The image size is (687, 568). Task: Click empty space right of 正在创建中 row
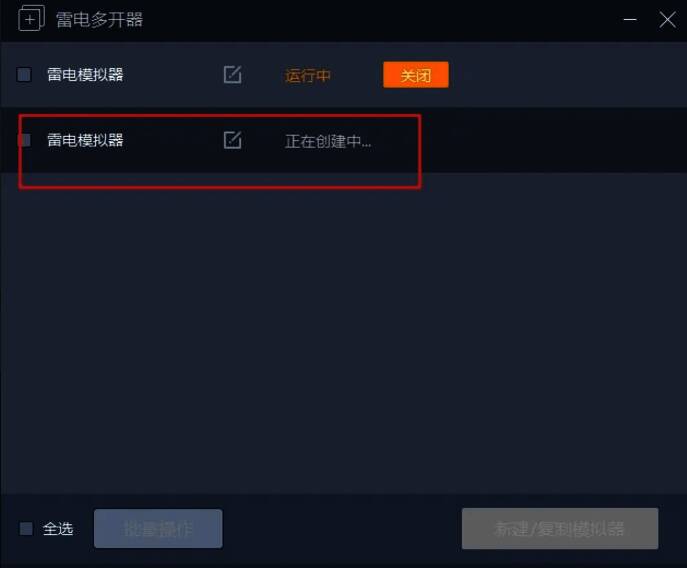point(554,140)
